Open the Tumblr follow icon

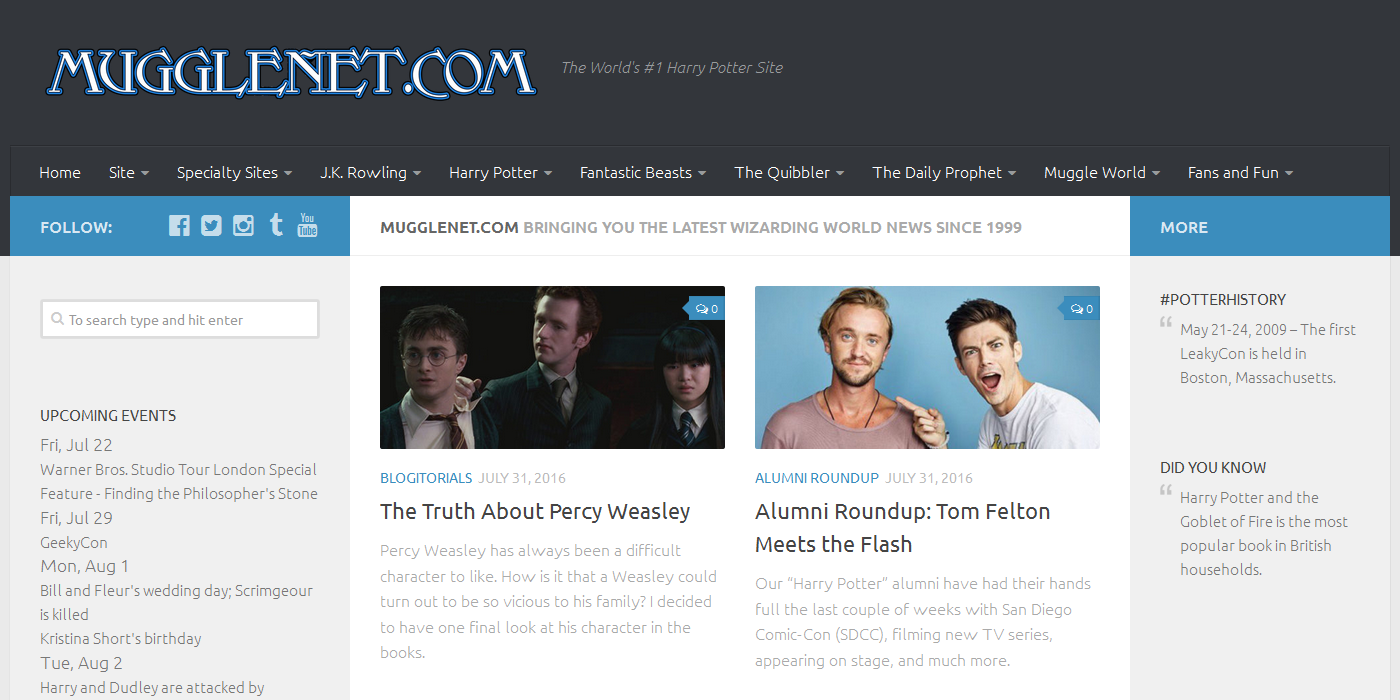[276, 225]
